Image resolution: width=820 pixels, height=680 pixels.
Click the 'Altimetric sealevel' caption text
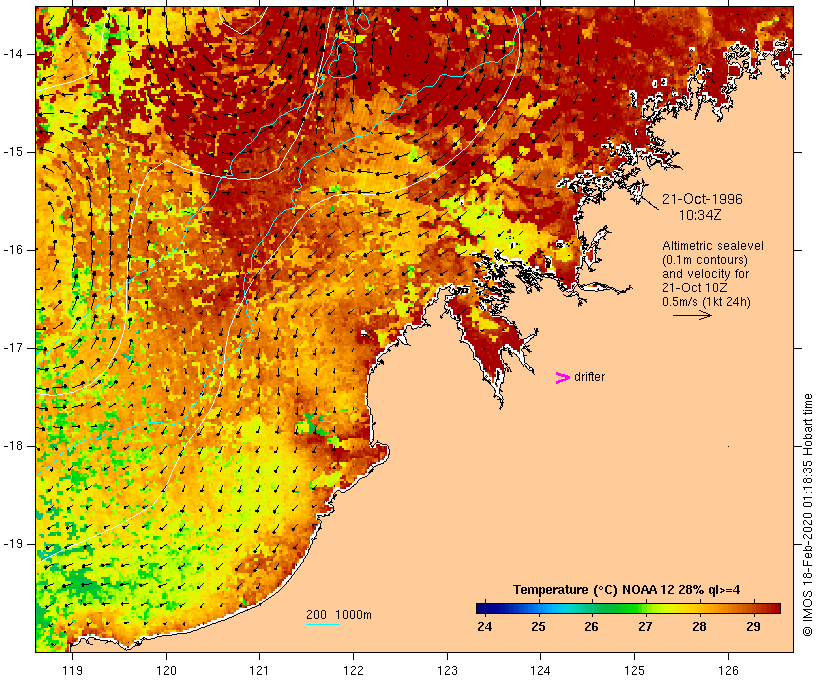(x=713, y=246)
